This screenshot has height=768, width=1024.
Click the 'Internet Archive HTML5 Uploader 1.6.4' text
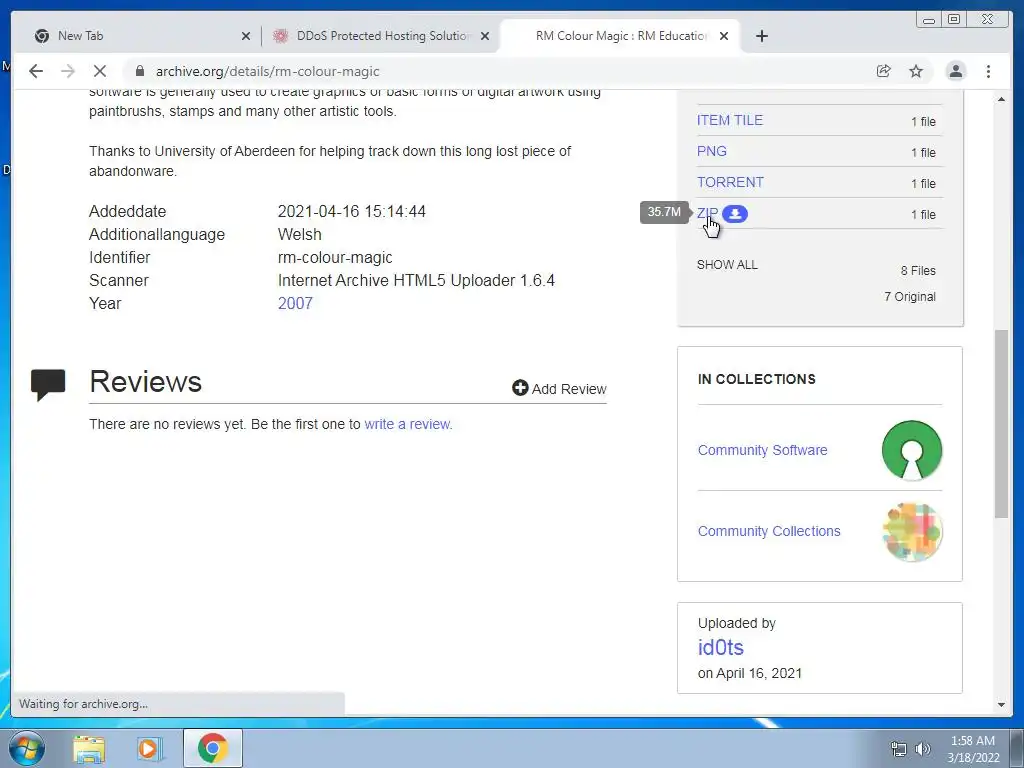416,280
